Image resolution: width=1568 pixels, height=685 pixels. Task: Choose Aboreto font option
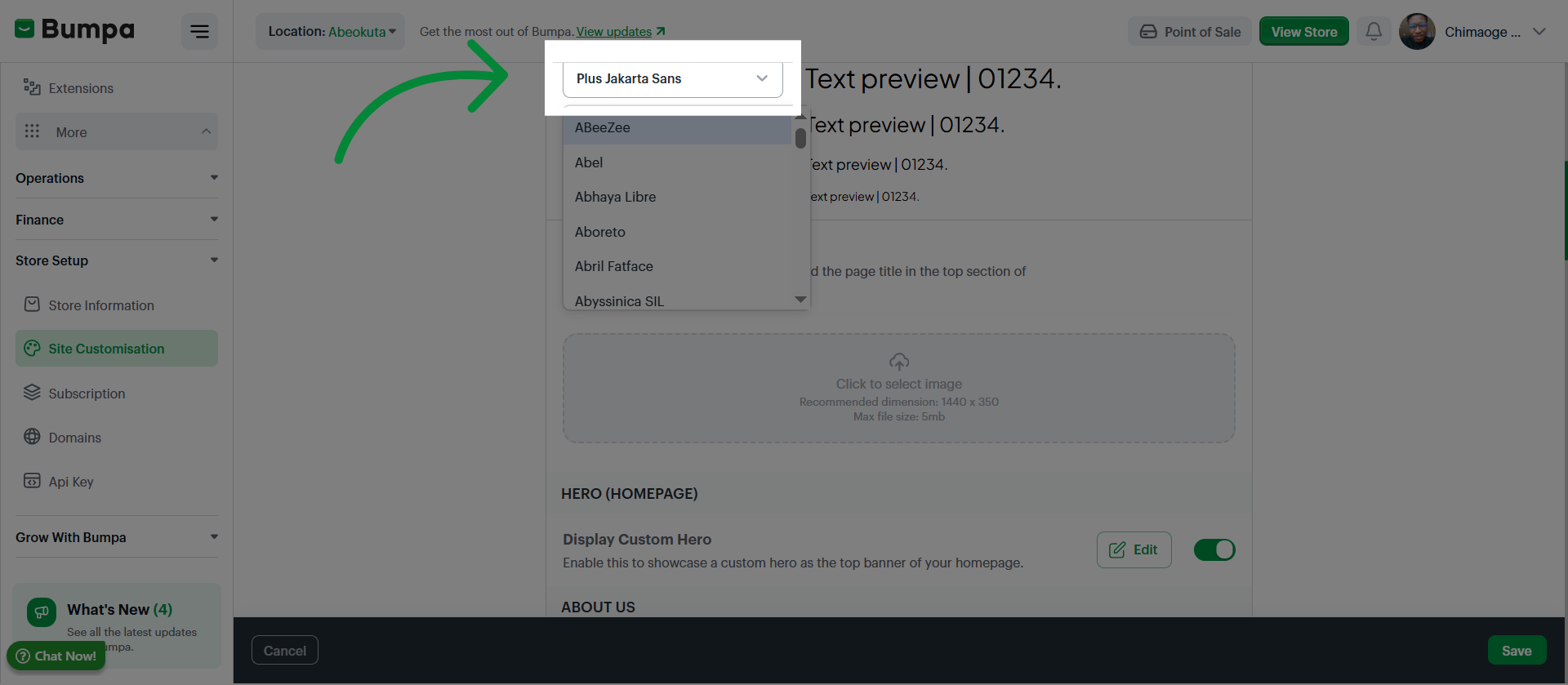click(x=678, y=232)
